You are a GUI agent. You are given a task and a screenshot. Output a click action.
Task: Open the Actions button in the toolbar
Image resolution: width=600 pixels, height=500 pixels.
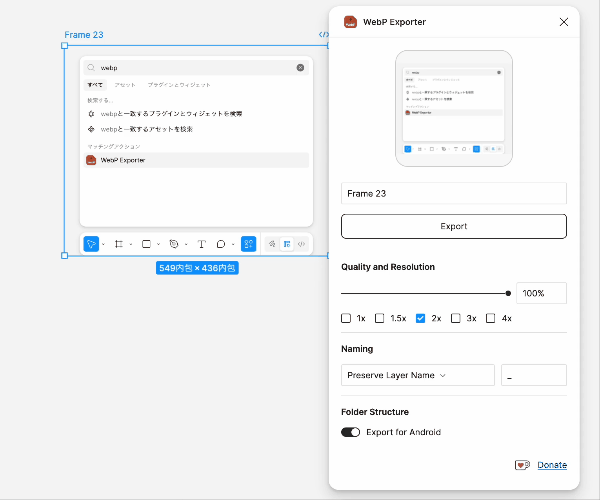coord(248,244)
